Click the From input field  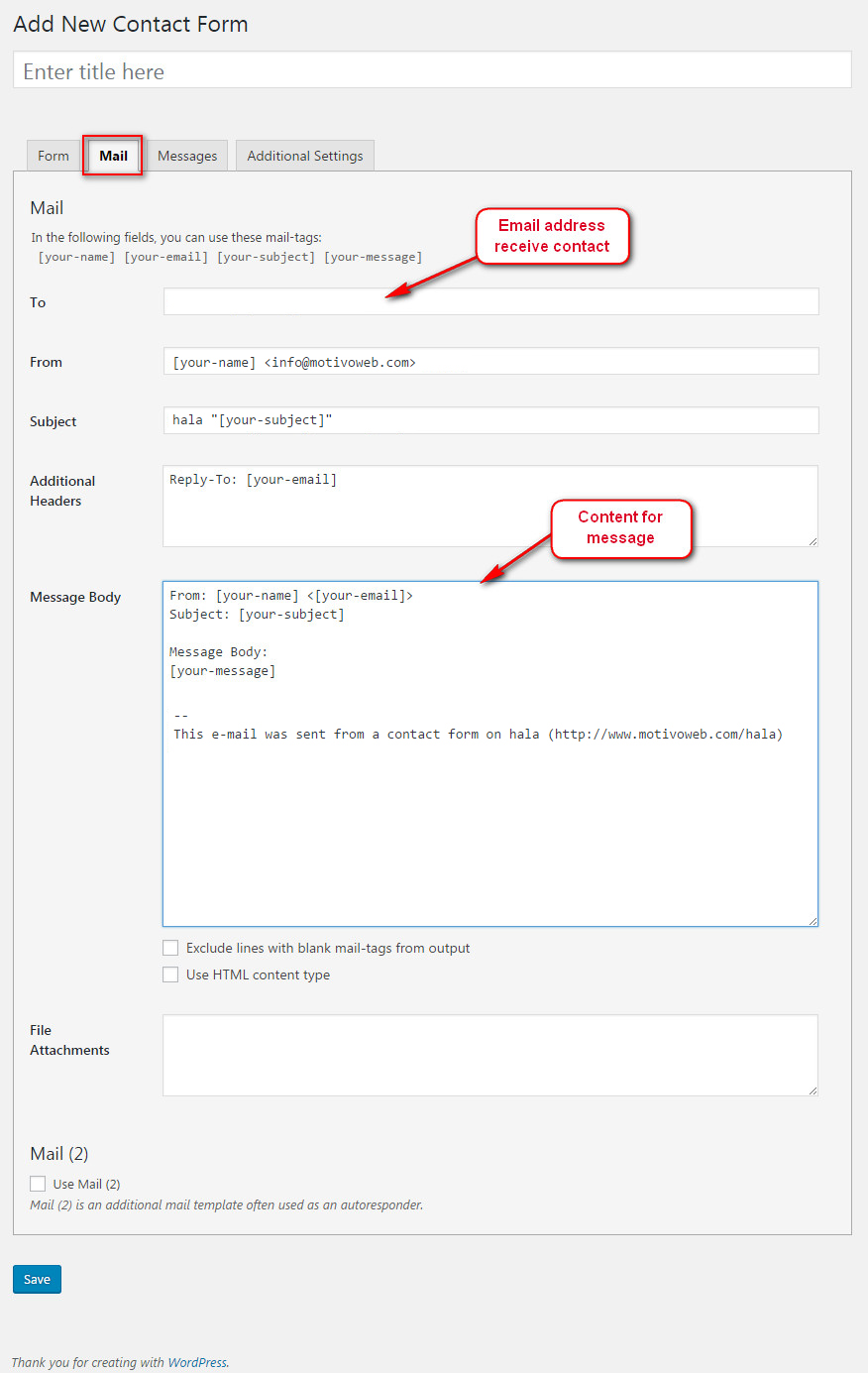tap(490, 362)
